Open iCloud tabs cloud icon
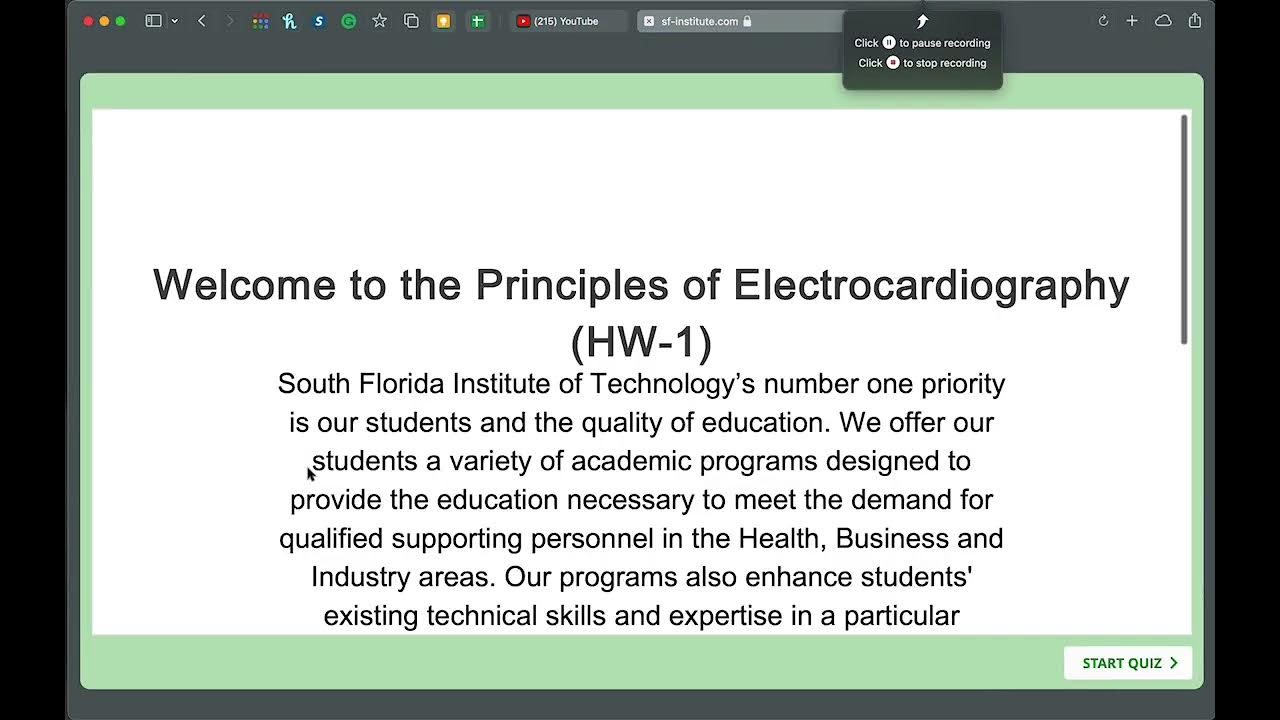1280x720 pixels. 1163,21
